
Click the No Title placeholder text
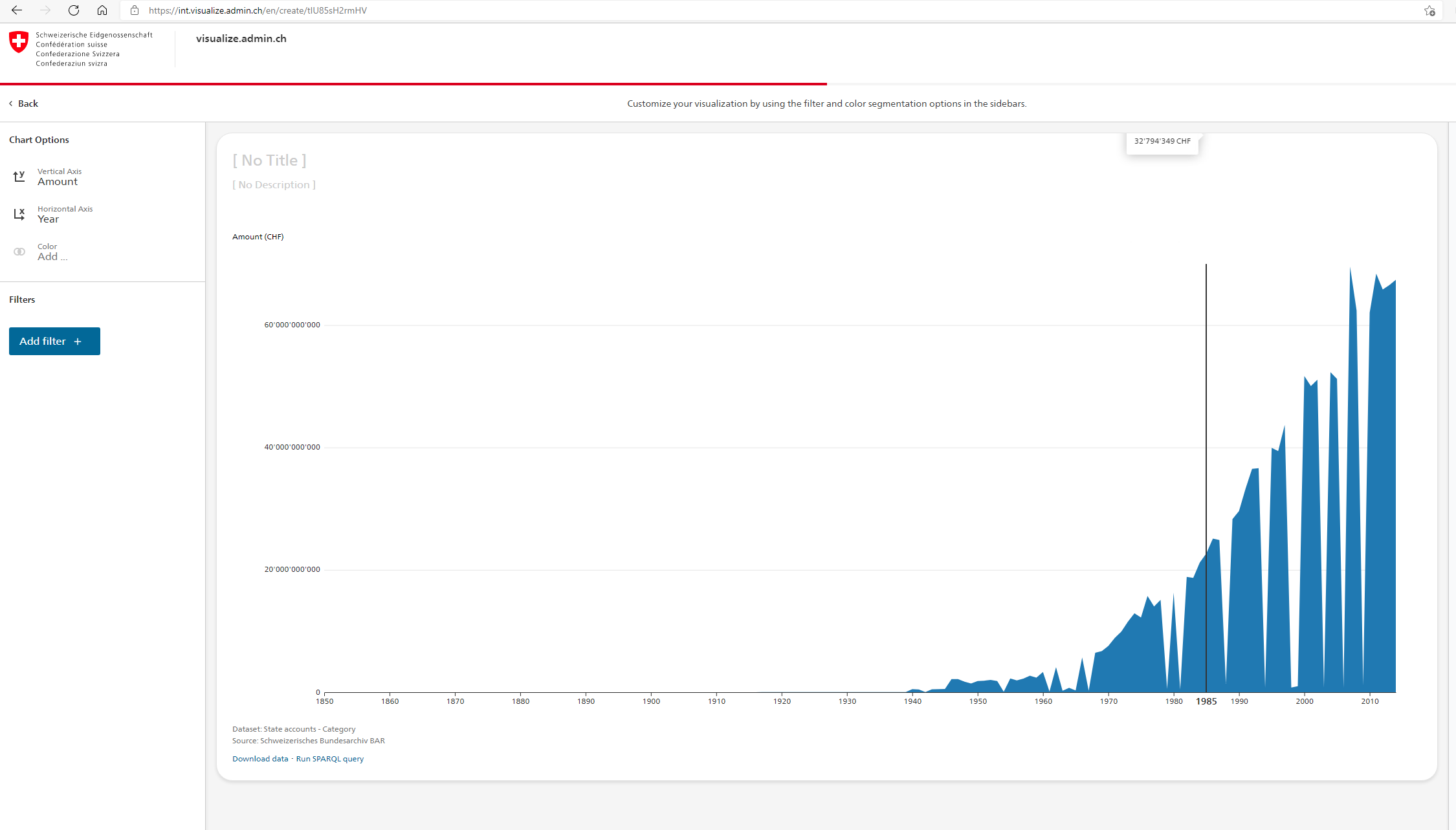tap(270, 160)
